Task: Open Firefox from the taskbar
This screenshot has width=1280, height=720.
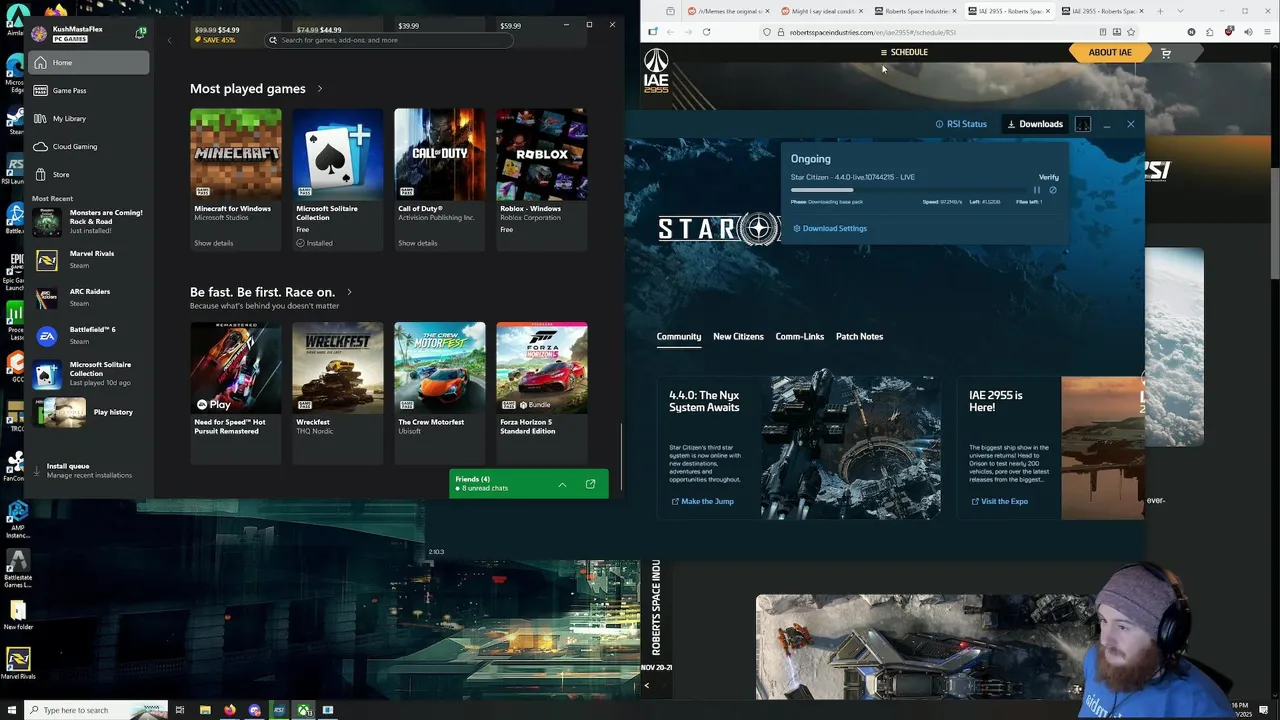Action: [x=230, y=710]
